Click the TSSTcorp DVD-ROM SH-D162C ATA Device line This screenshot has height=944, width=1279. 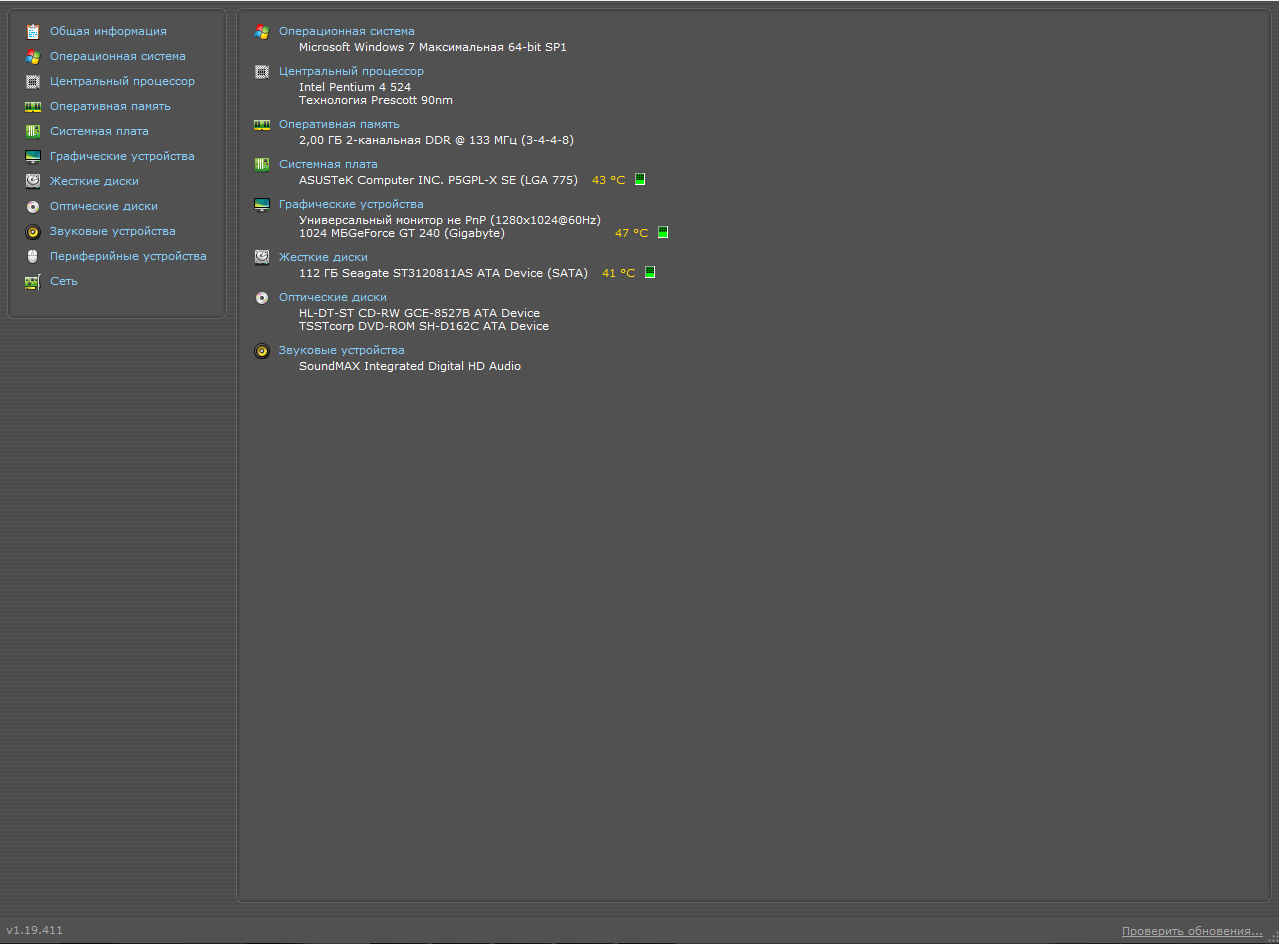[424, 326]
